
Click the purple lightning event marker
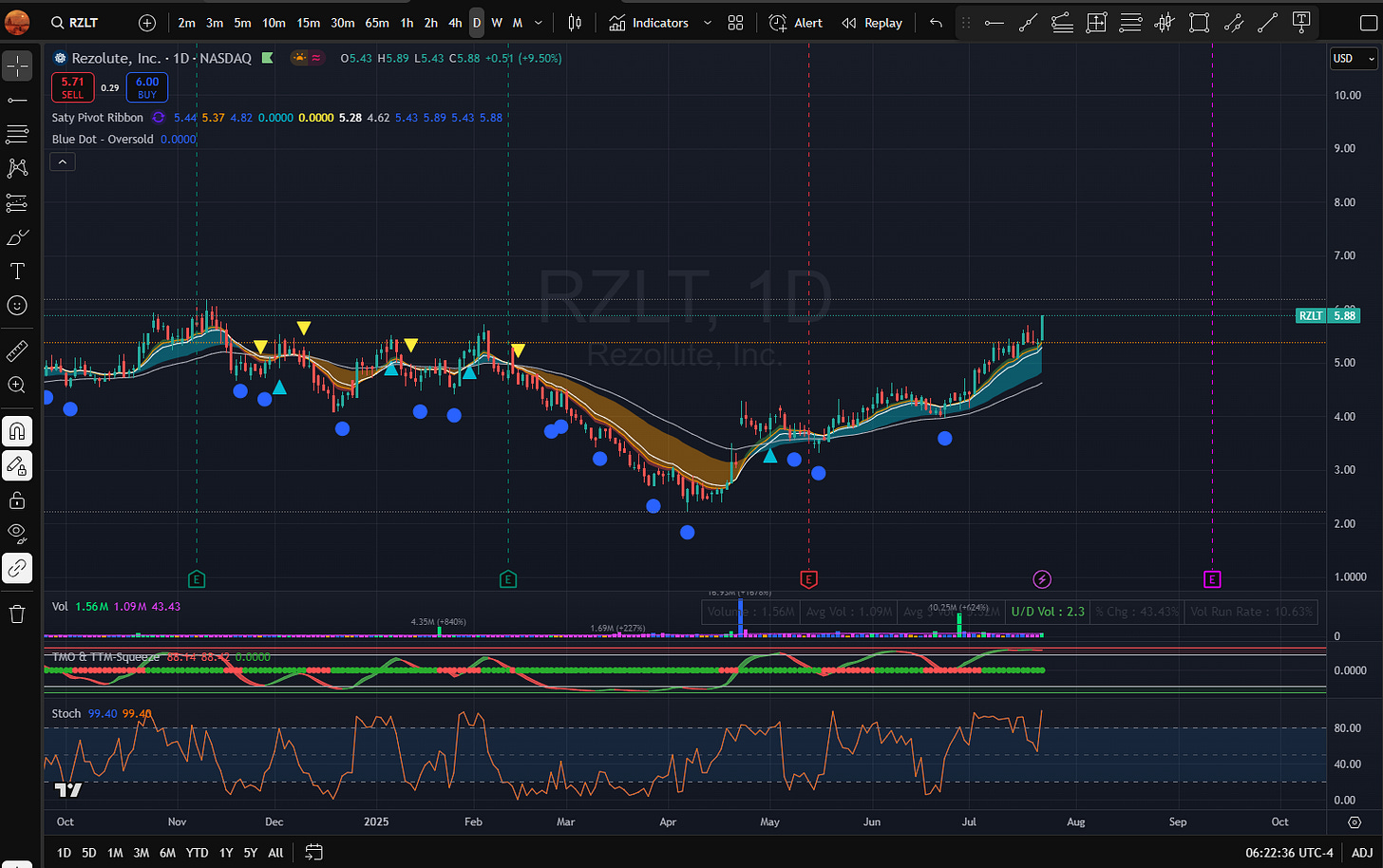coord(1042,578)
